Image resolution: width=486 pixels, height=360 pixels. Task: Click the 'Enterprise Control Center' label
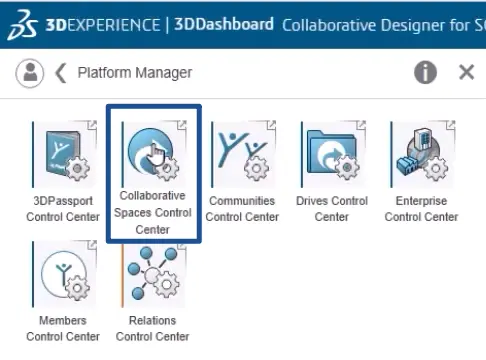pos(421,209)
